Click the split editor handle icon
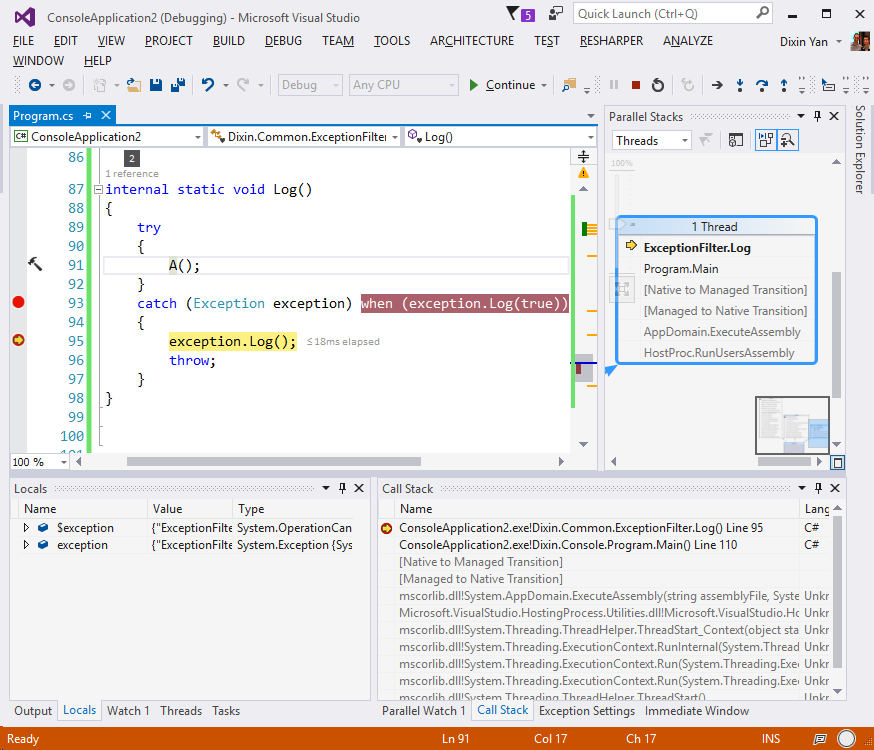 (x=584, y=157)
